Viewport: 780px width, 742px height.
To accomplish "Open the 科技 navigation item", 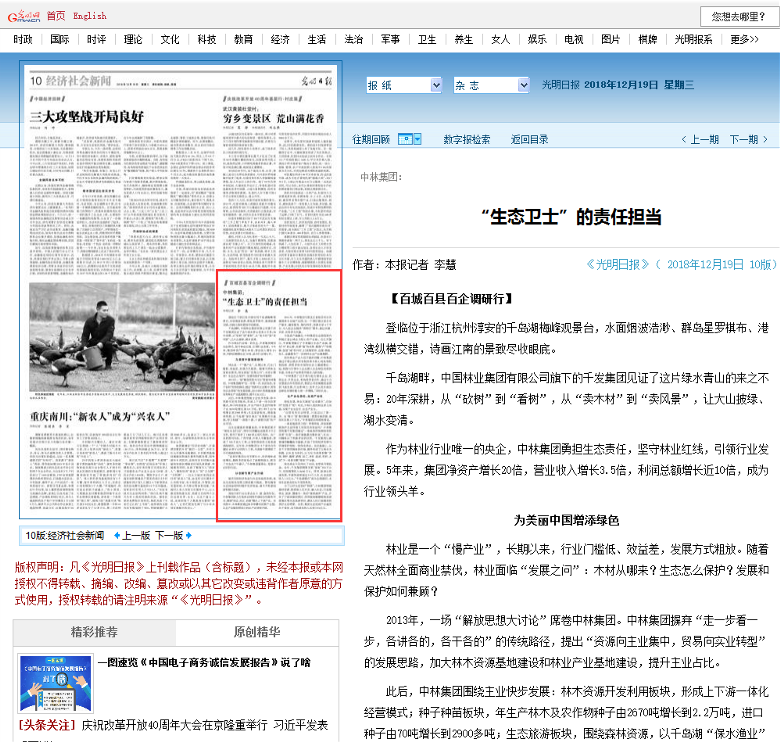I will pyautogui.click(x=206, y=39).
